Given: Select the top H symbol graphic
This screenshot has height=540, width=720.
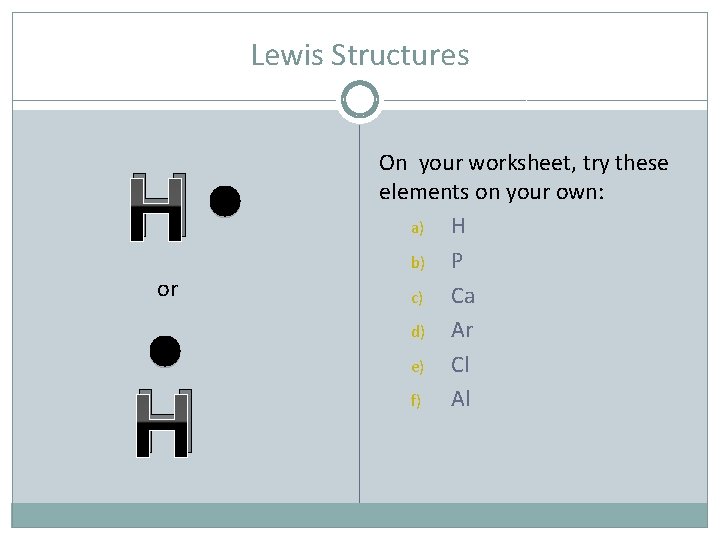Looking at the screenshot, I should pos(158,207).
